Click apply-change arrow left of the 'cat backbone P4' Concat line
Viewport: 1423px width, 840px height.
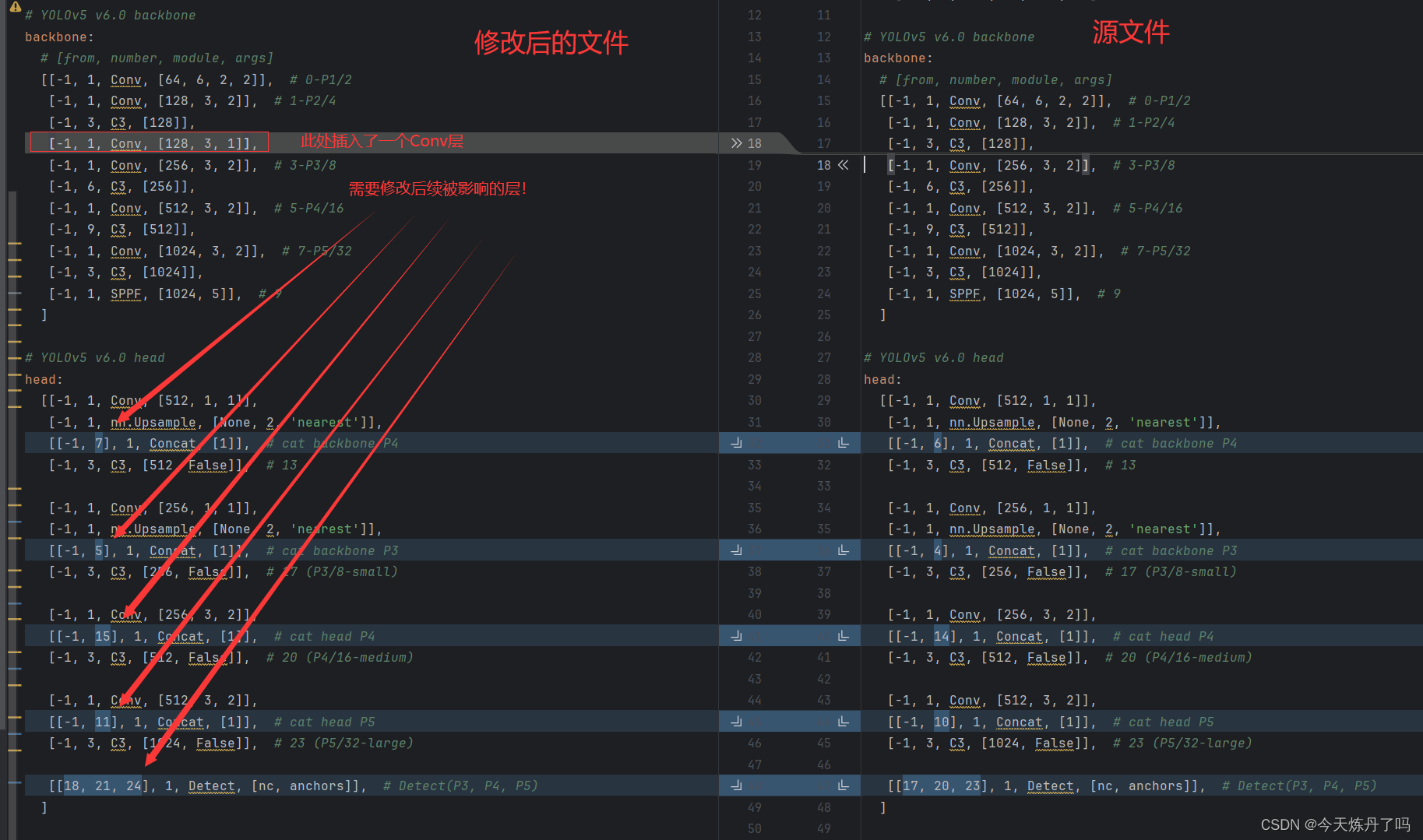tap(735, 442)
